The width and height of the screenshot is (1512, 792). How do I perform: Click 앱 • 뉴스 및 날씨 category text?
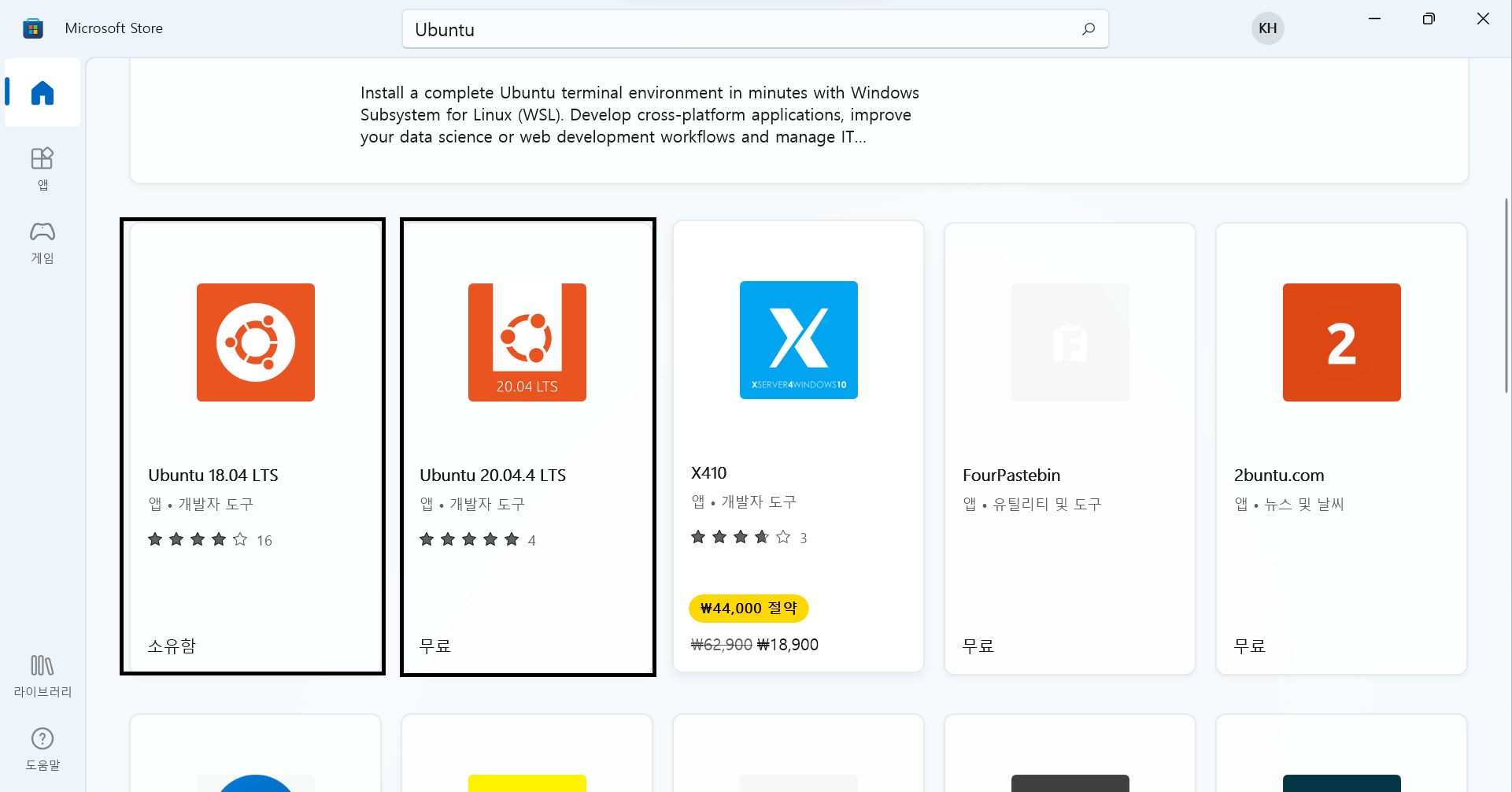click(1289, 505)
